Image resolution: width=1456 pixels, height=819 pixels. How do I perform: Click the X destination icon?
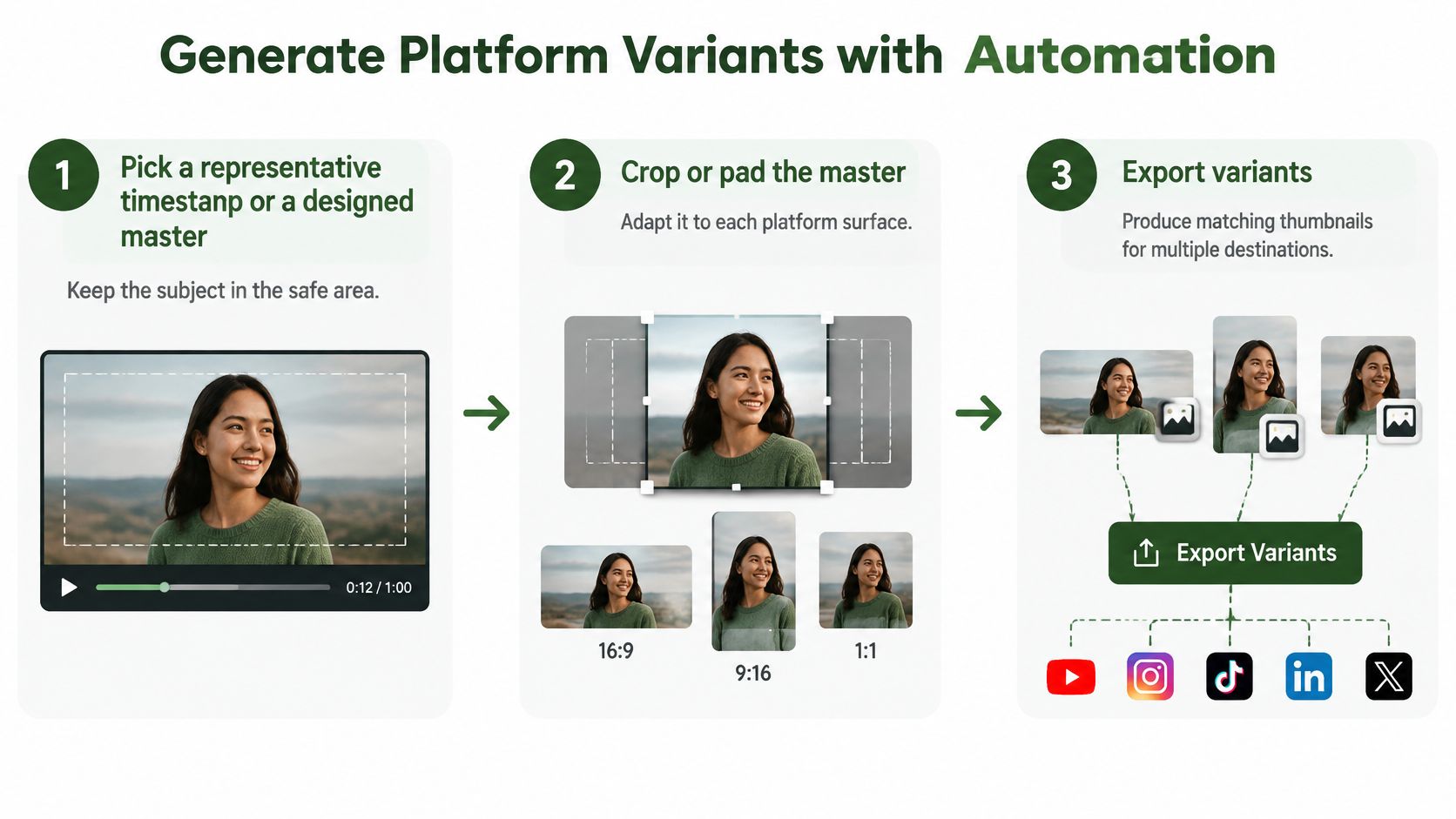1388,676
